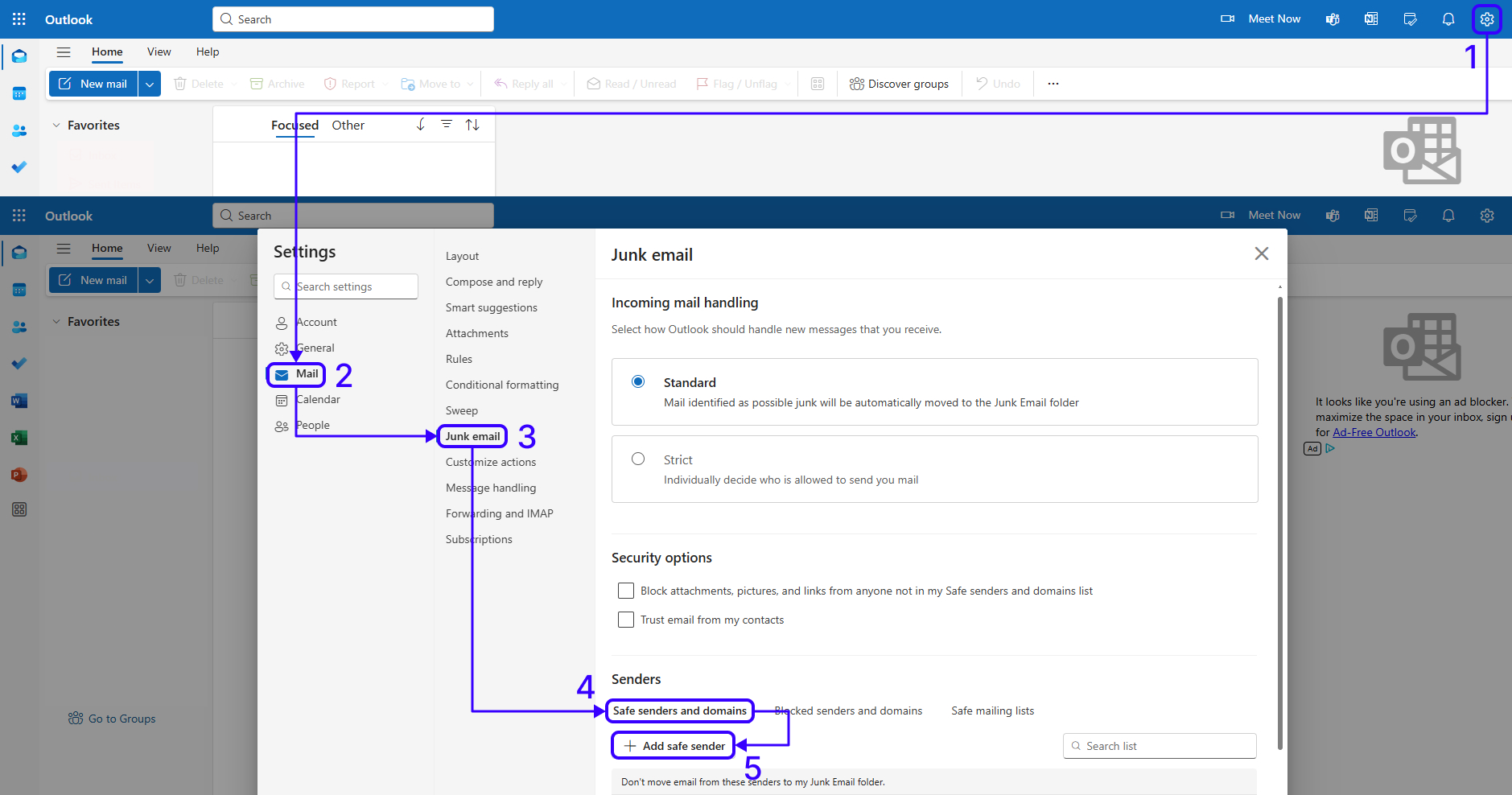Open To Do checkmark in top sidebar
The image size is (1512, 795).
click(19, 167)
